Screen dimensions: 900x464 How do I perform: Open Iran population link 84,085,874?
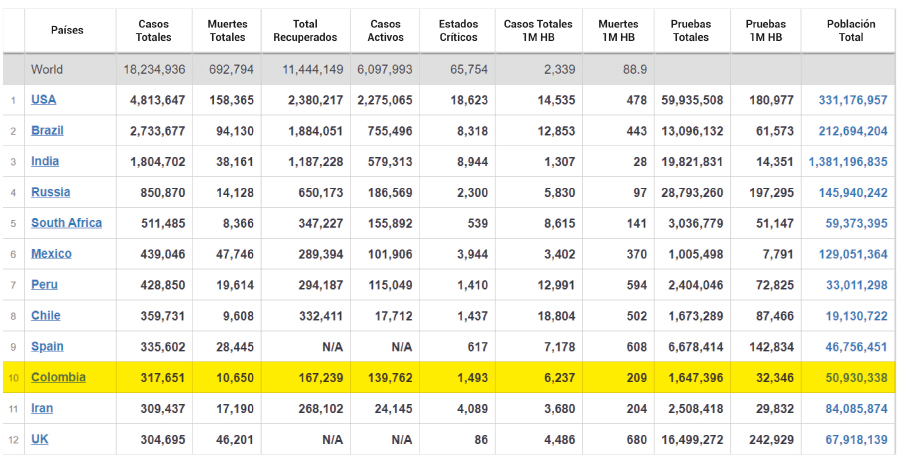[x=856, y=409]
